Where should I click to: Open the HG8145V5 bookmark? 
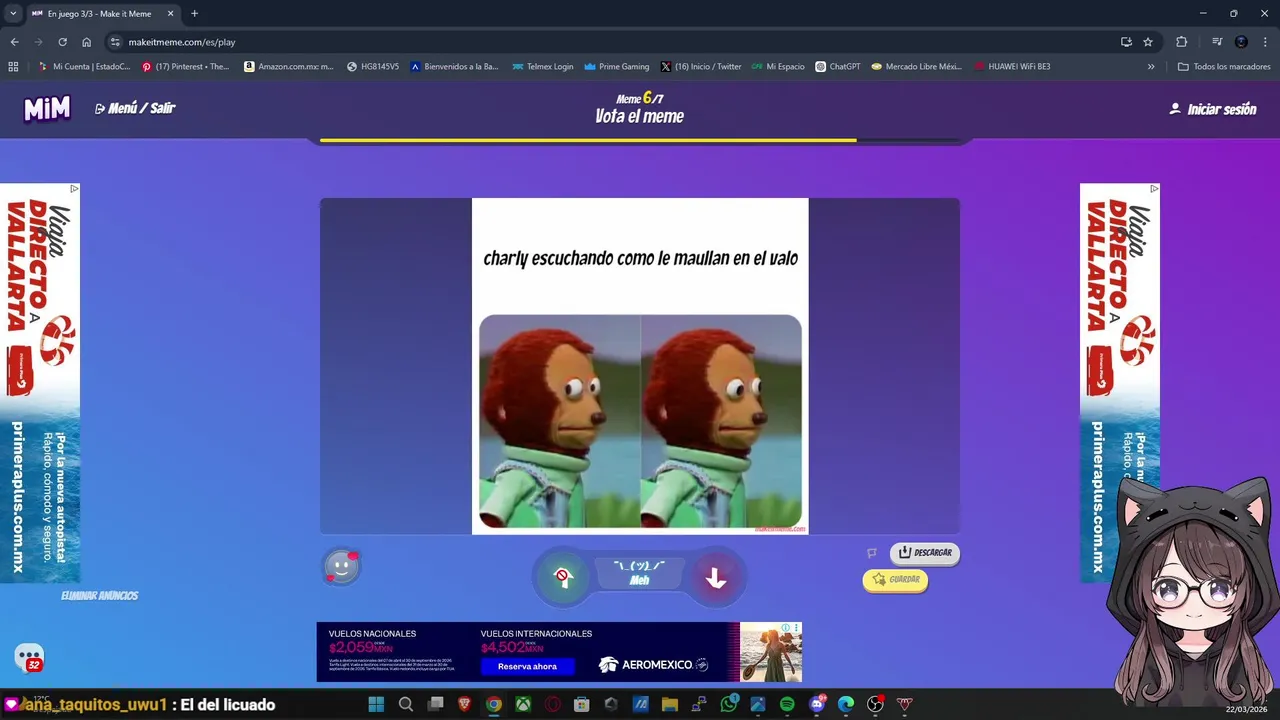pyautogui.click(x=372, y=67)
